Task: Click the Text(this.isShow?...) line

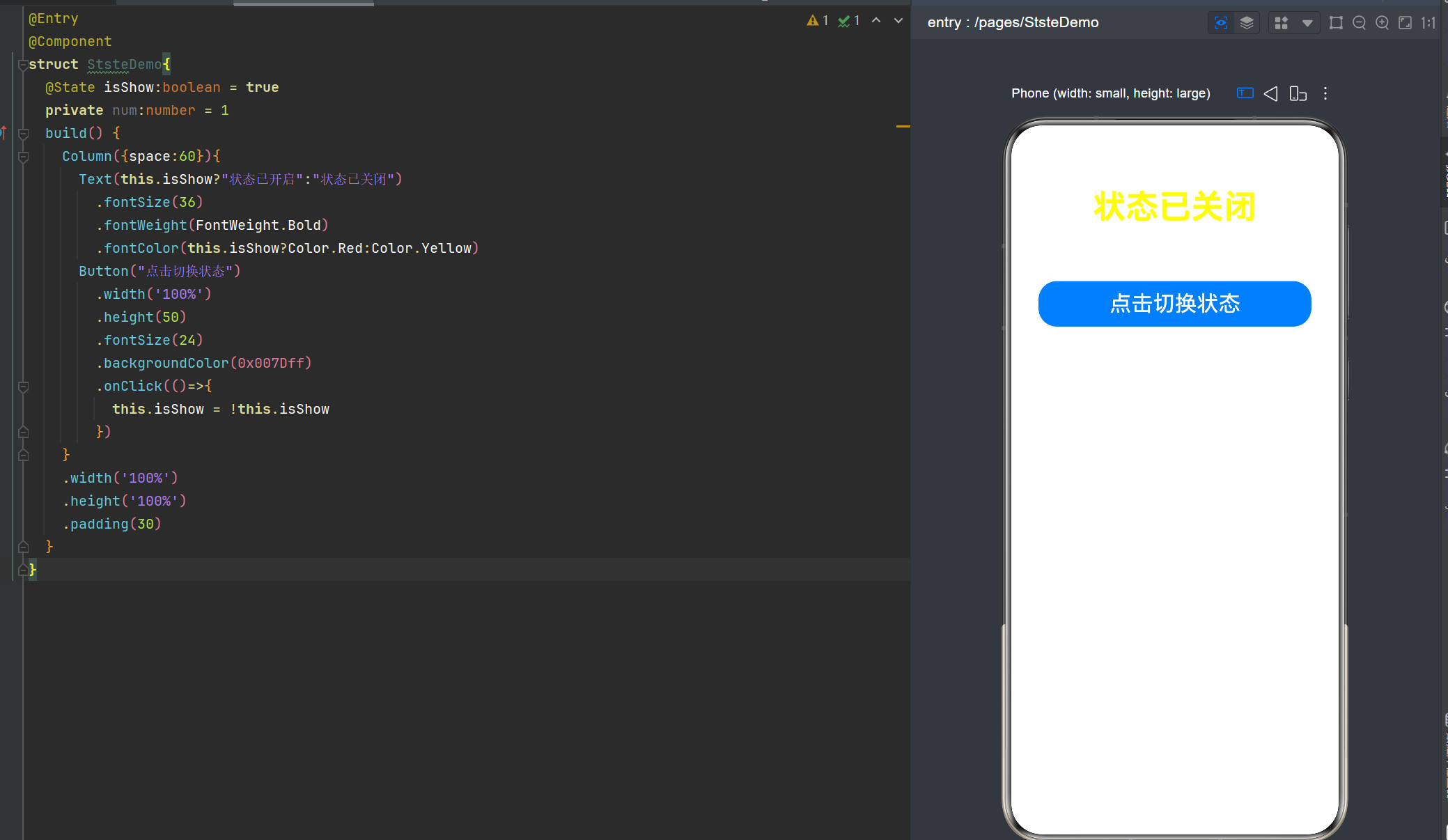Action: pyautogui.click(x=240, y=180)
